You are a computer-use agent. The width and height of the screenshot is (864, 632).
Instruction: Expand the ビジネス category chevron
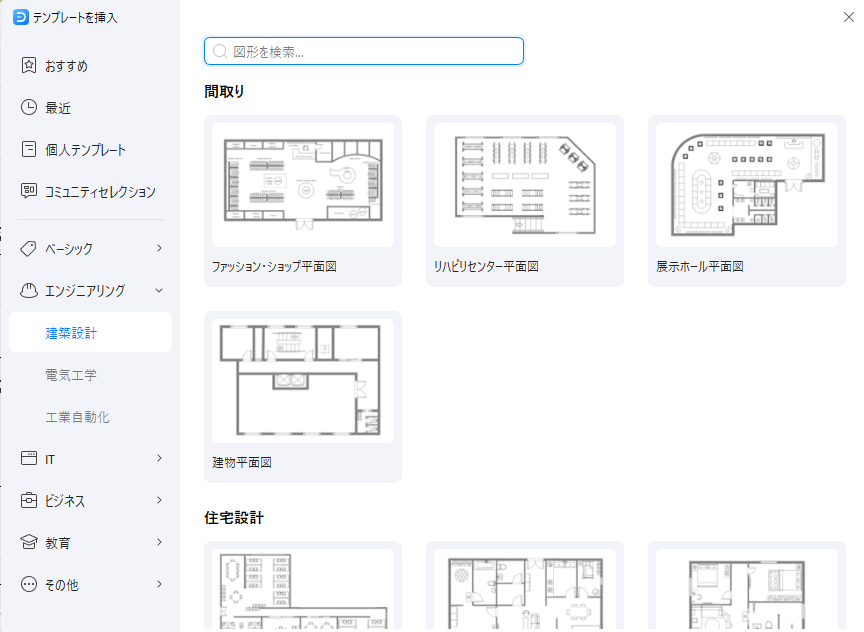click(x=159, y=500)
